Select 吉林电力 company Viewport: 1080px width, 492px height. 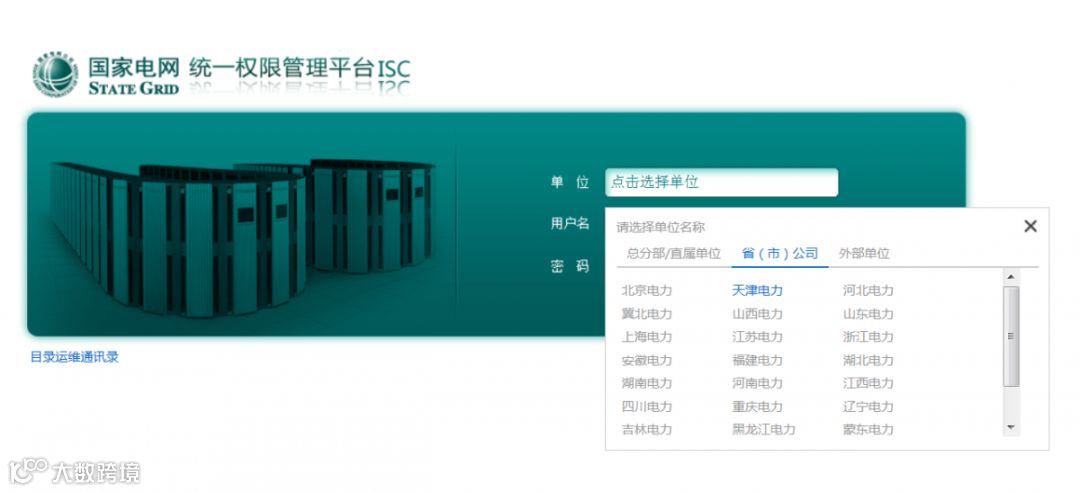click(x=646, y=429)
